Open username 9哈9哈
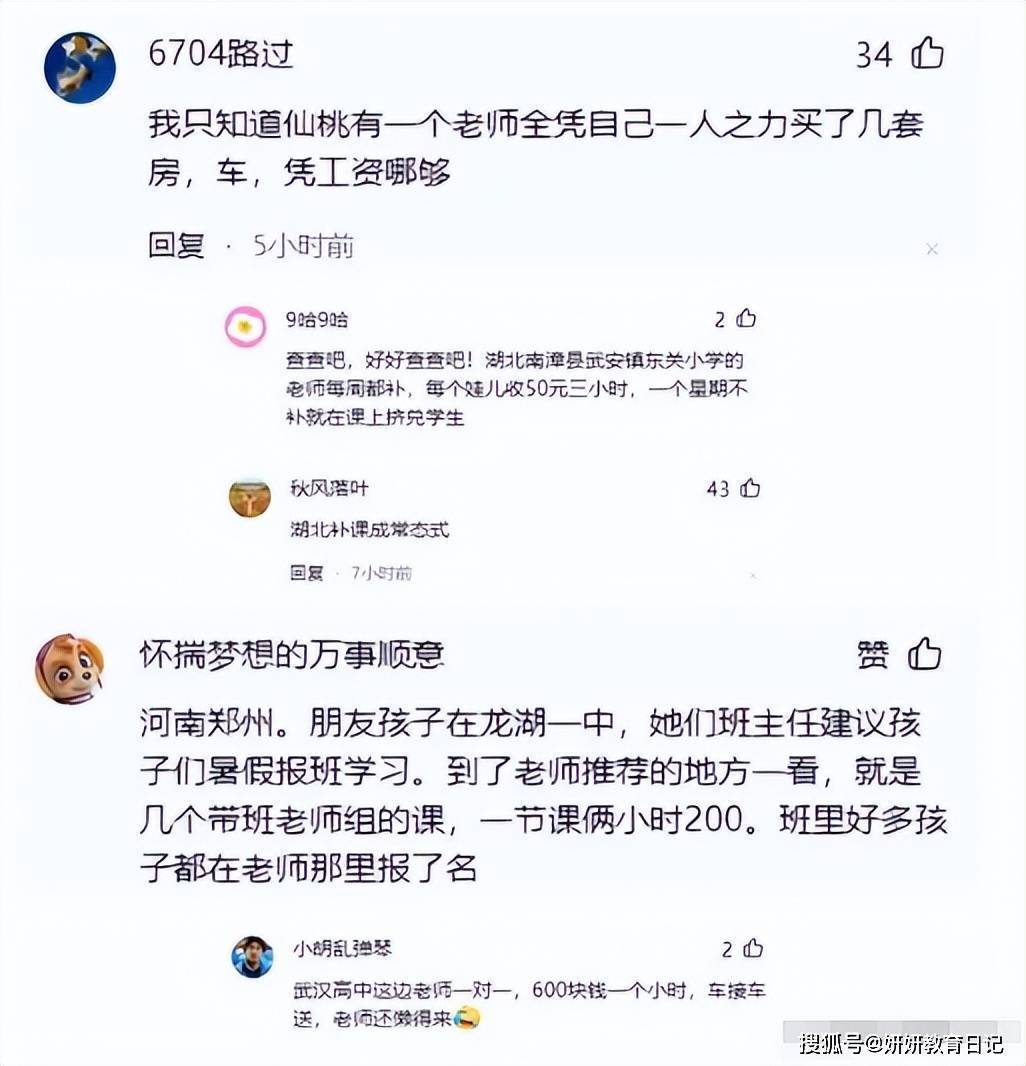 click(x=316, y=319)
